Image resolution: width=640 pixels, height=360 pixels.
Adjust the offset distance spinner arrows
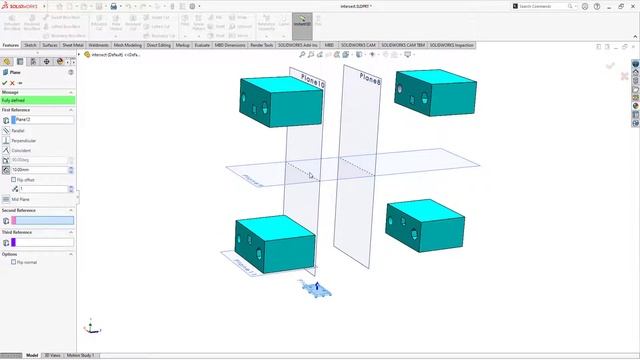pyautogui.click(x=71, y=170)
